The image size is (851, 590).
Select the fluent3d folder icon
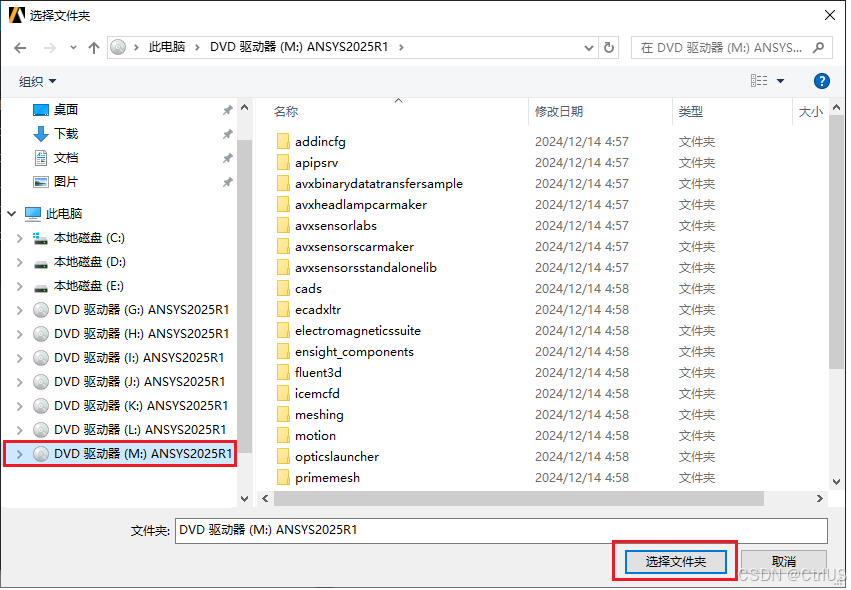[283, 373]
